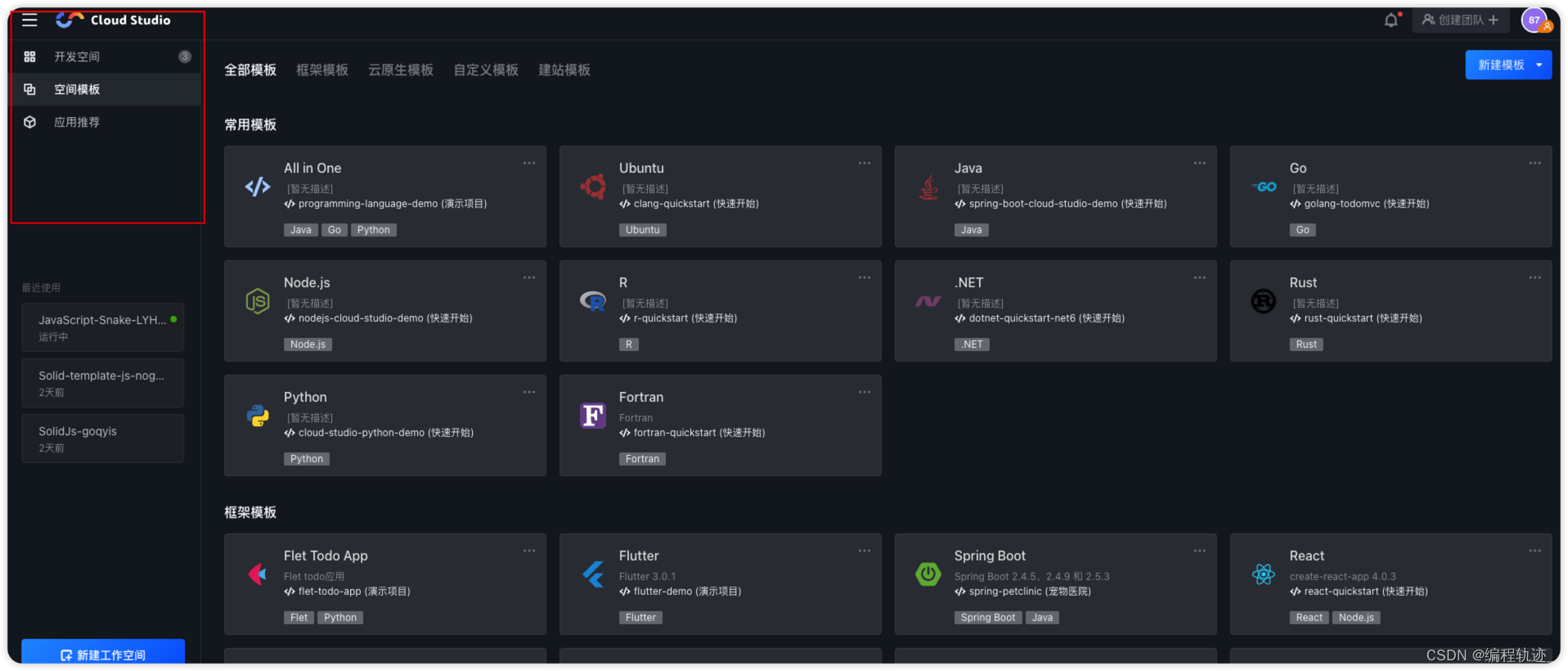1568x671 pixels.
Task: Click the 创建团队 button
Action: click(x=1460, y=20)
